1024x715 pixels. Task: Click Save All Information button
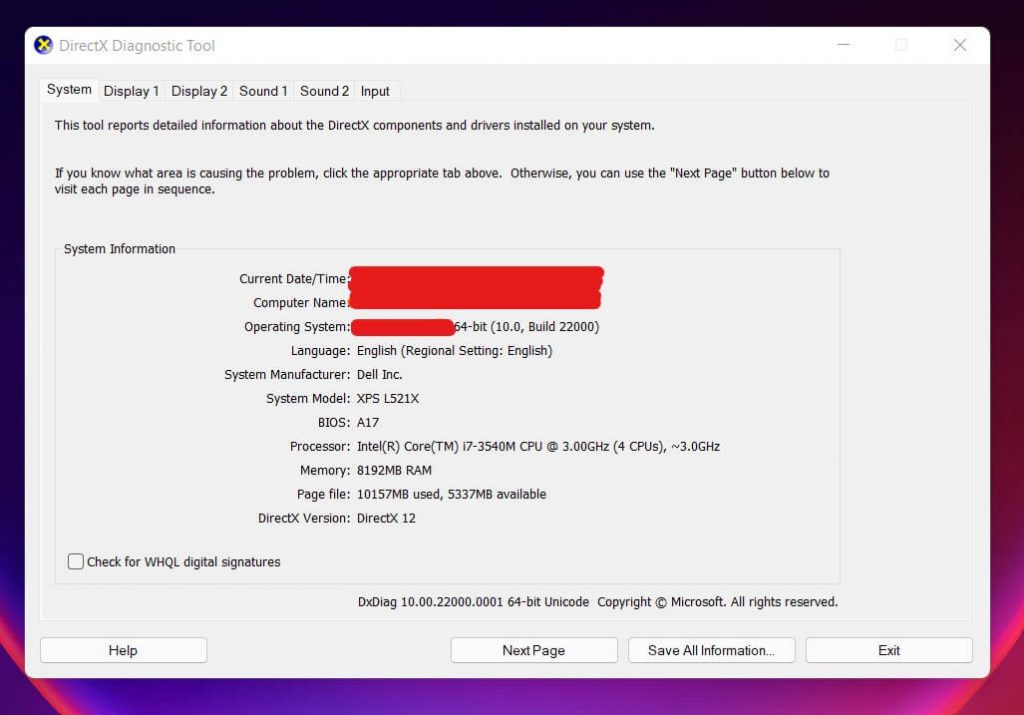click(711, 650)
